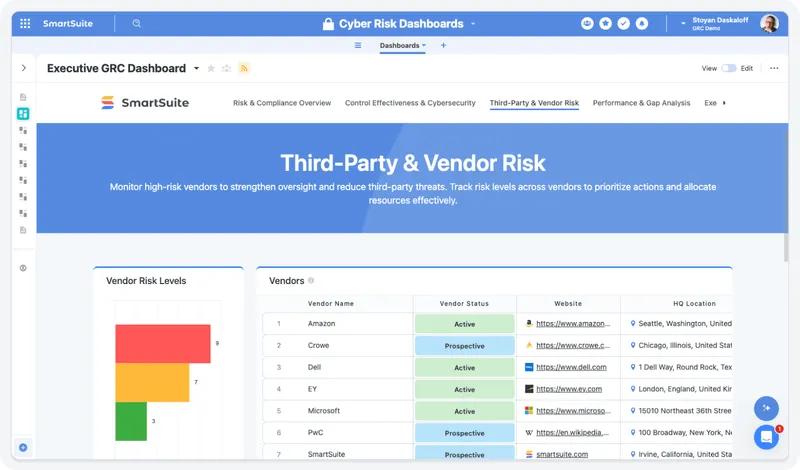
Task: Open the user account dropdown arrow
Action: pyautogui.click(x=683, y=23)
